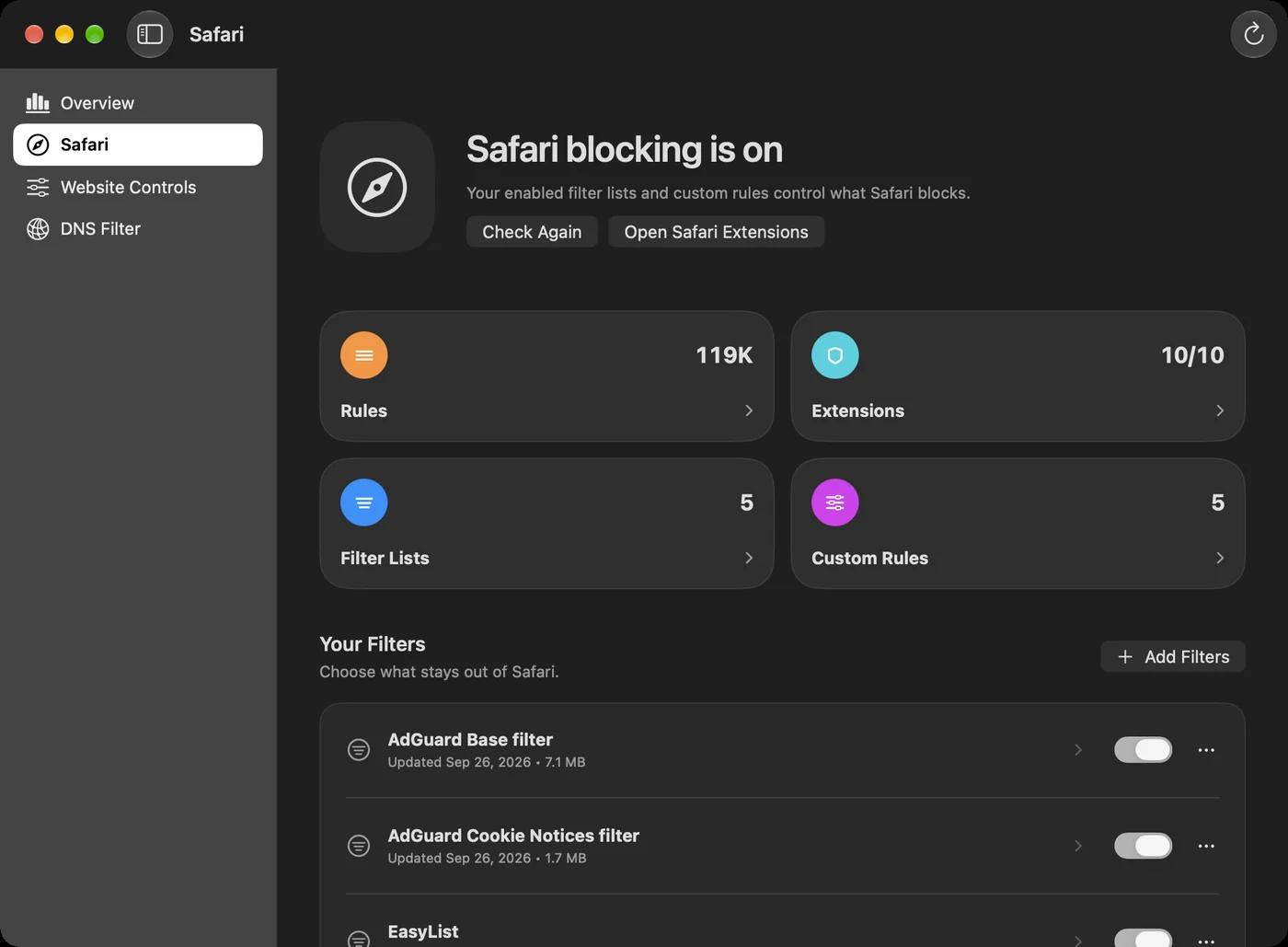
Task: Click Open Safari Extensions button
Action: tap(717, 232)
